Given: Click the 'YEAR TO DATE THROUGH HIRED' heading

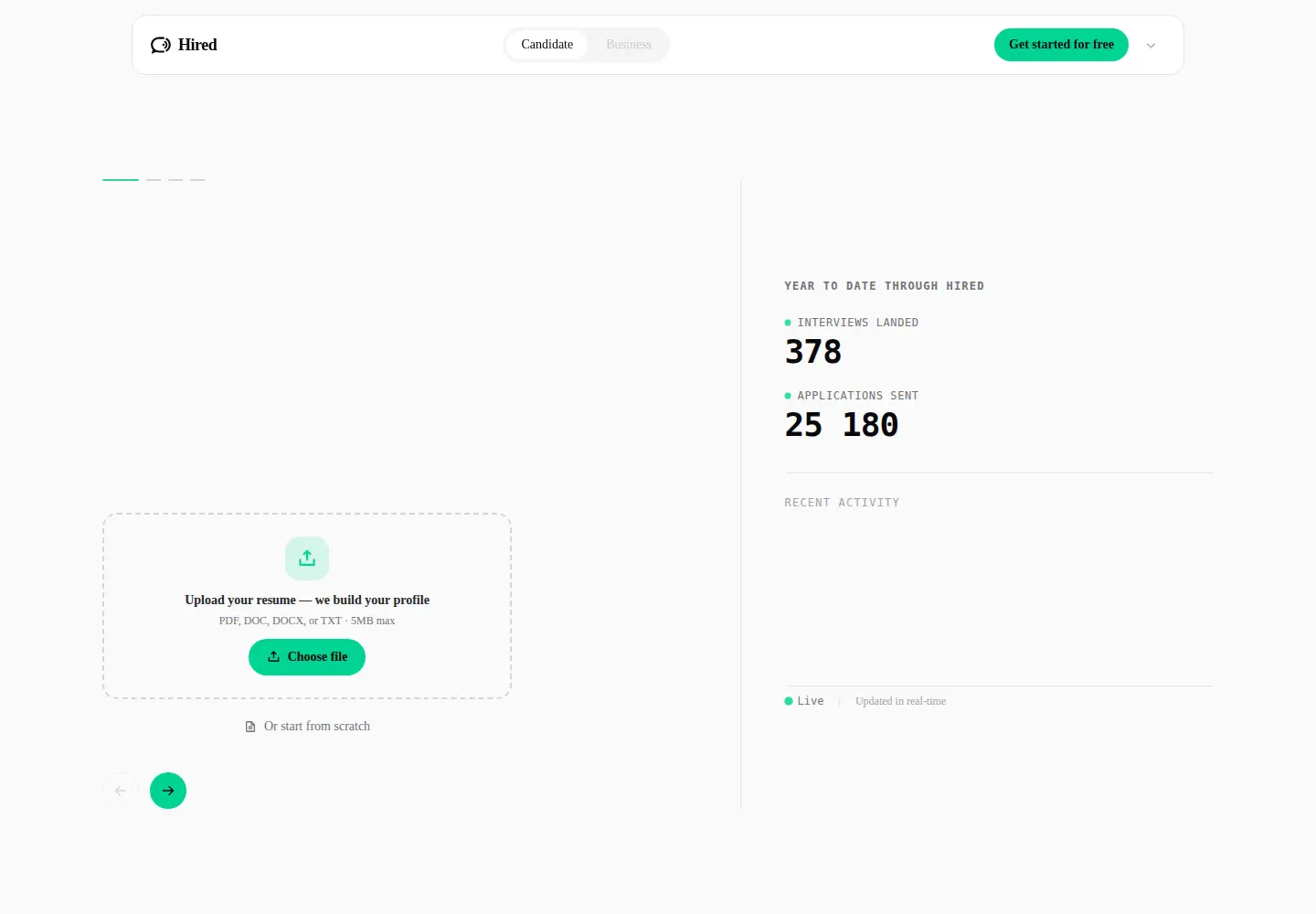Looking at the screenshot, I should click(x=885, y=286).
